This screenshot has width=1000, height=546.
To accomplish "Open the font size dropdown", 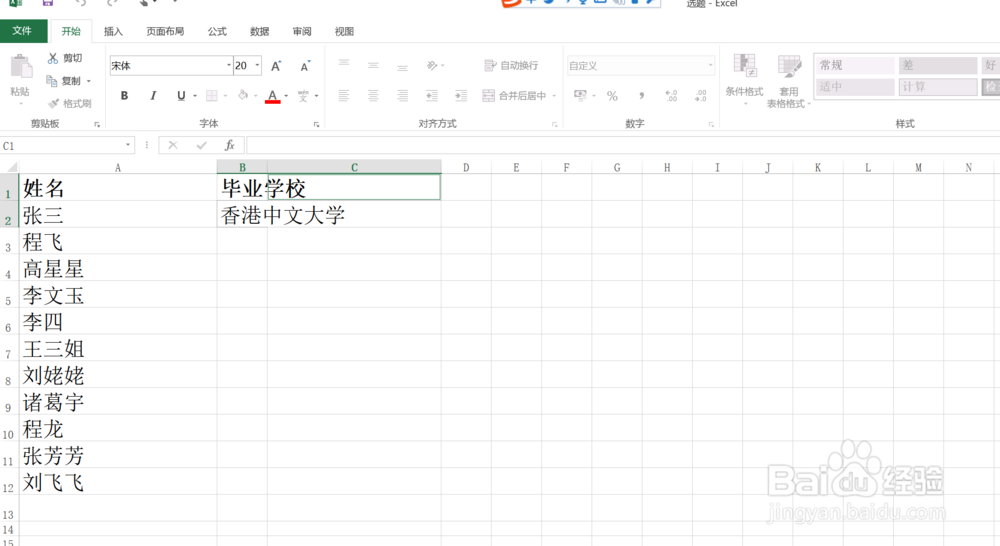I will point(257,65).
